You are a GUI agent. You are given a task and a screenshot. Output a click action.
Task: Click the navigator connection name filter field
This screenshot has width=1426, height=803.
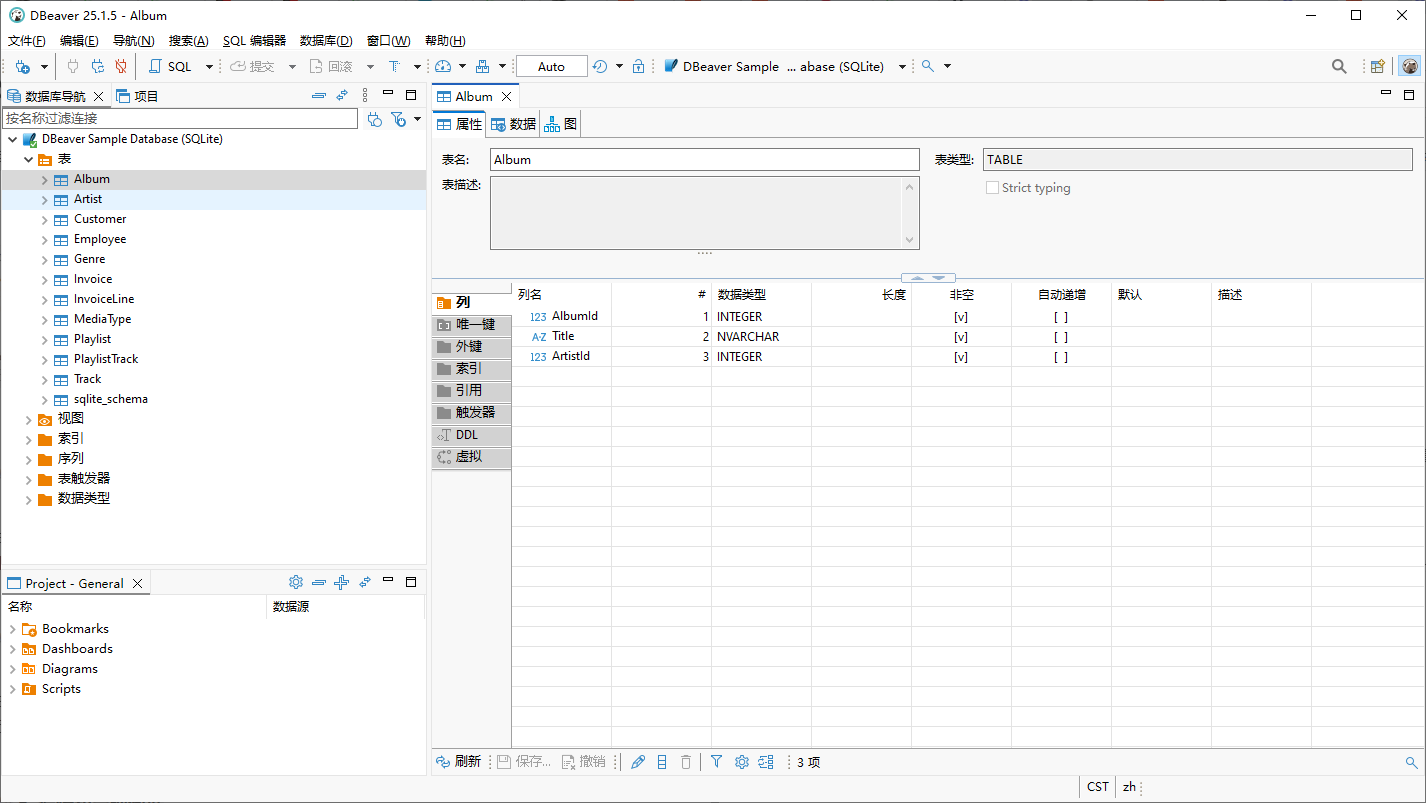[x=180, y=118]
